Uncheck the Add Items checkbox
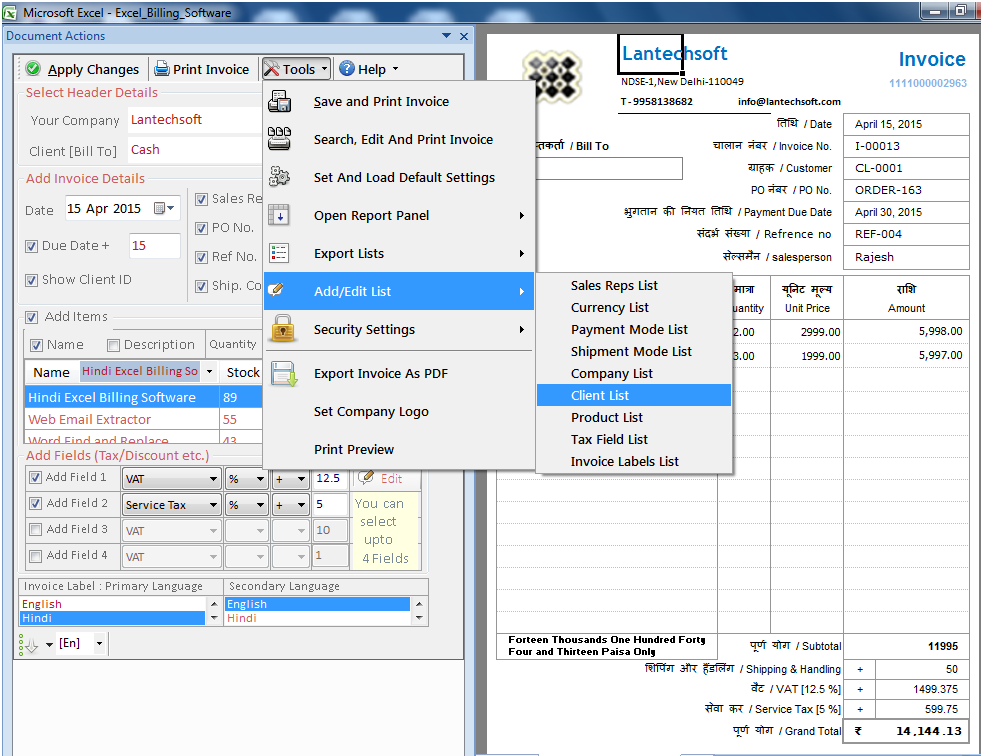 pos(31,317)
